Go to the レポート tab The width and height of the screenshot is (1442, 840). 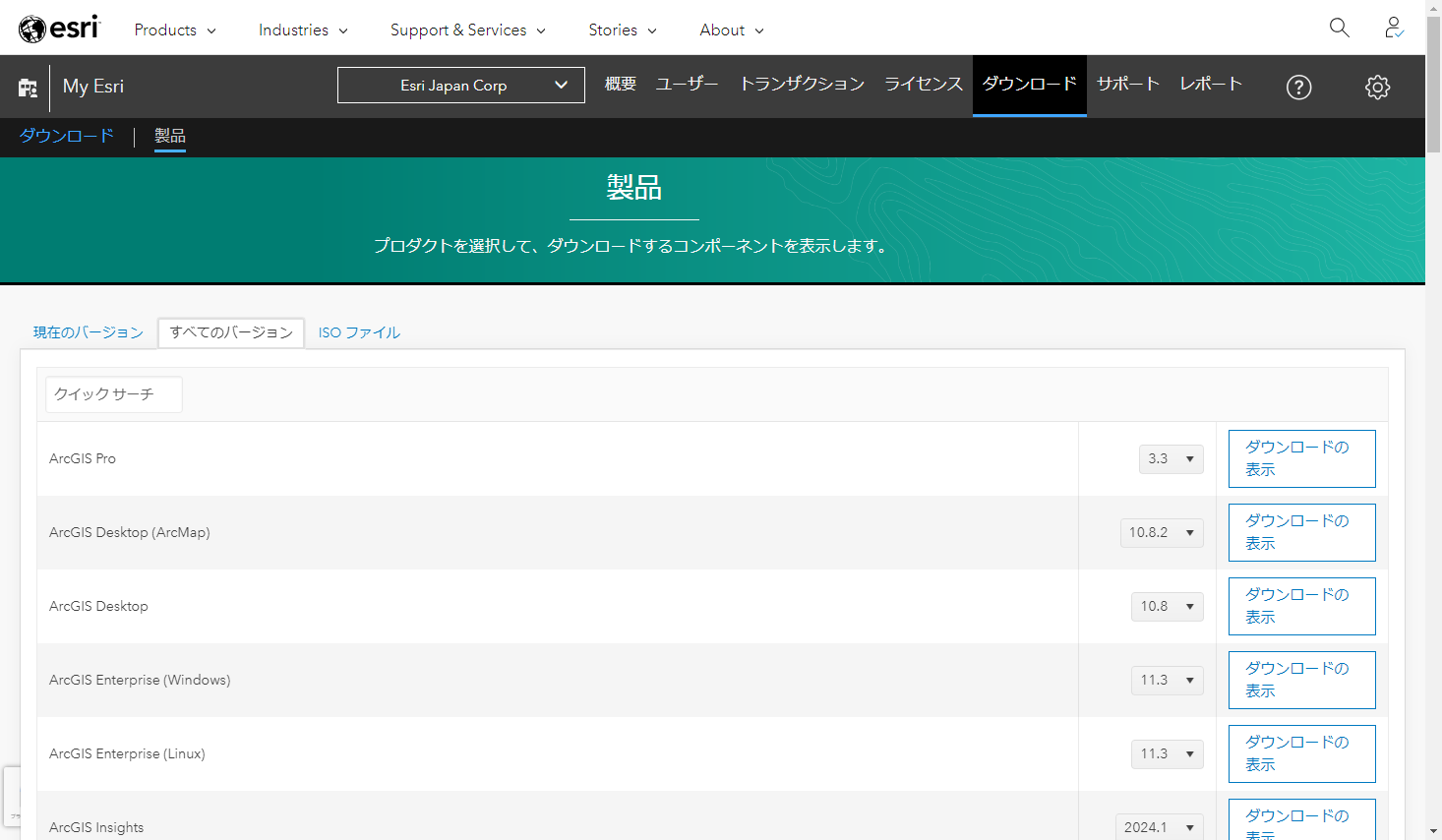click(1212, 84)
